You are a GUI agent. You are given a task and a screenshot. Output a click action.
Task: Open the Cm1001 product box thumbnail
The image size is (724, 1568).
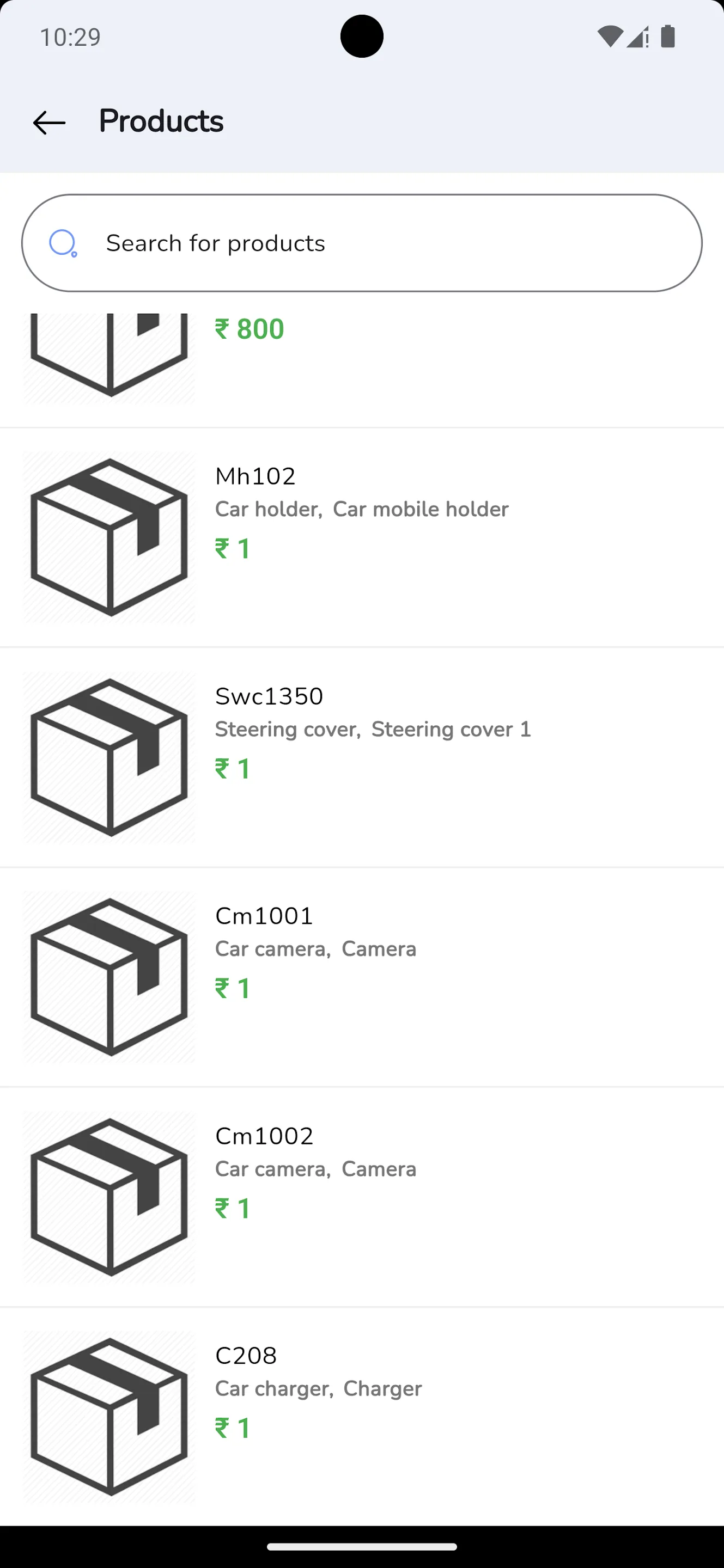click(109, 977)
